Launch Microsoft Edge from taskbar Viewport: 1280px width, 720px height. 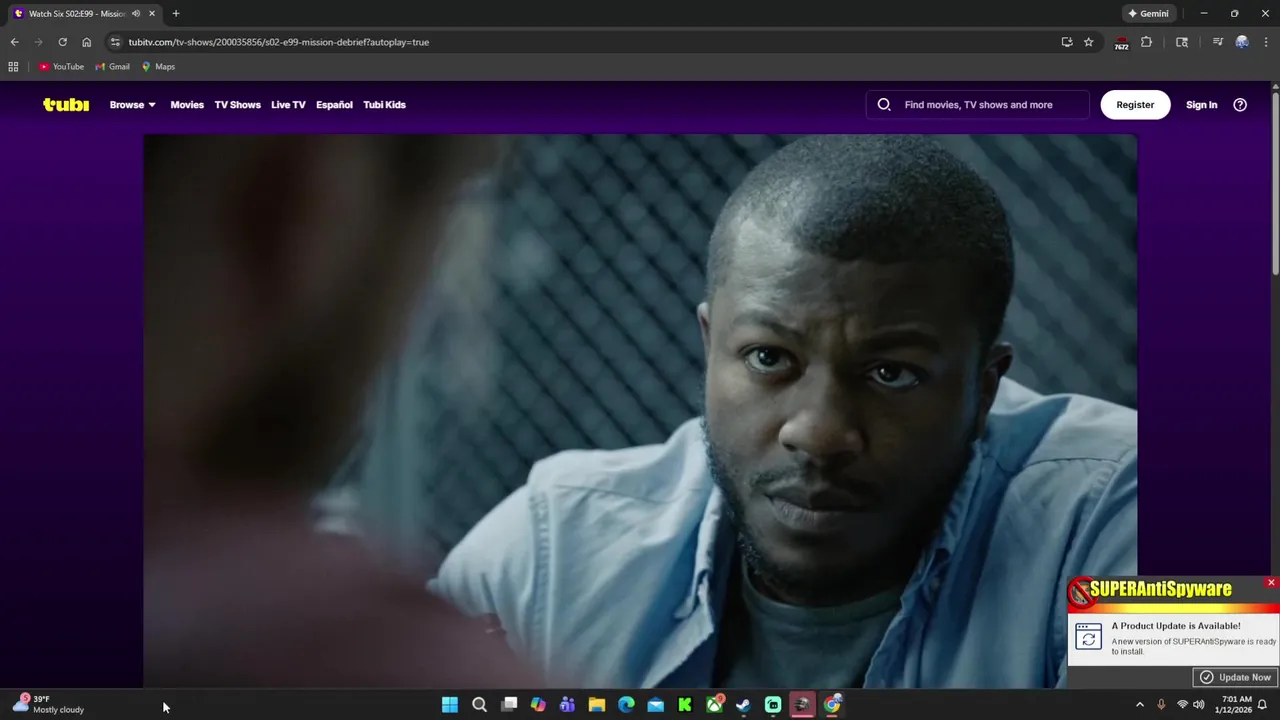pos(626,705)
